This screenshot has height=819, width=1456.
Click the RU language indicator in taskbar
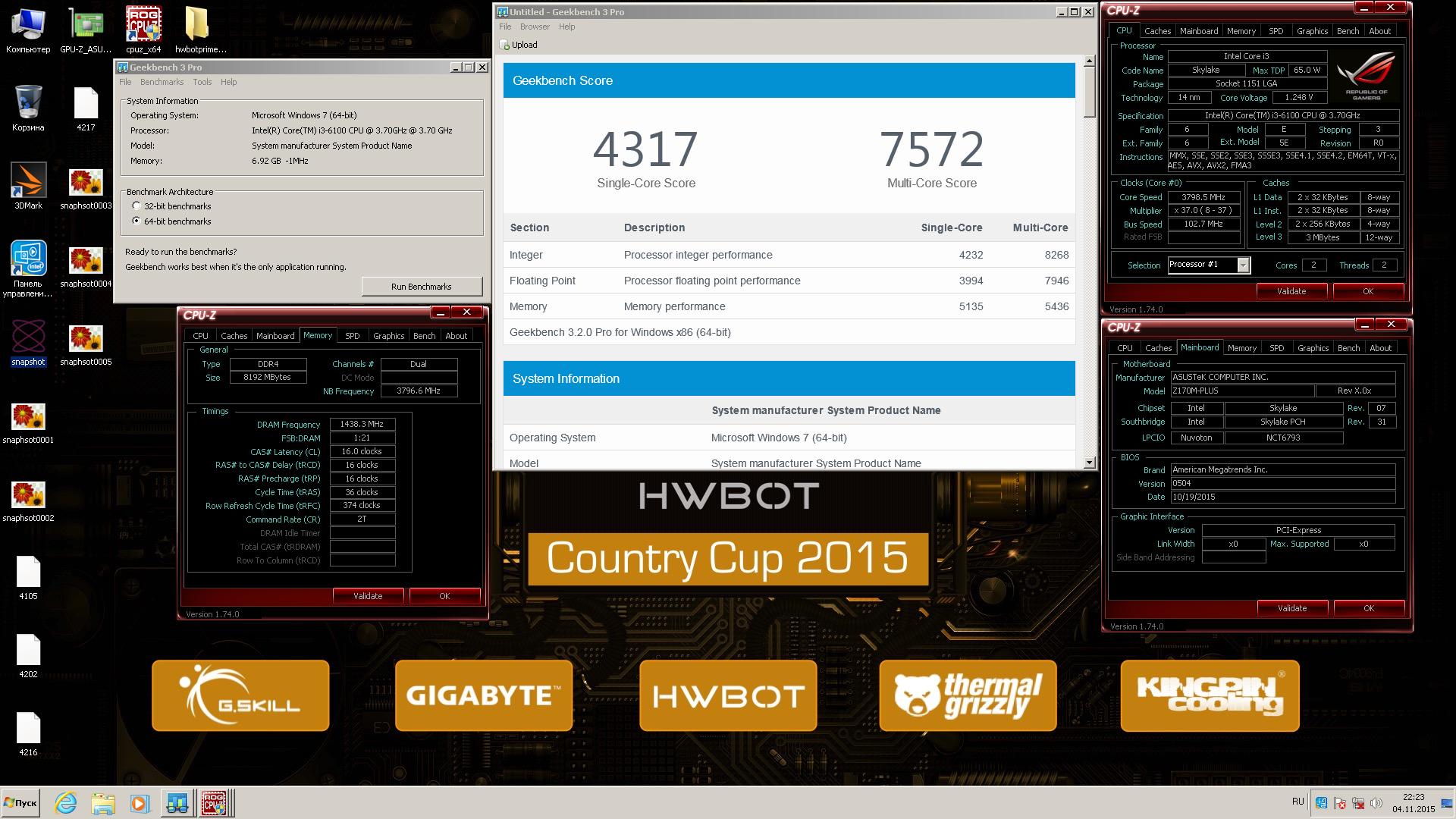(1298, 802)
